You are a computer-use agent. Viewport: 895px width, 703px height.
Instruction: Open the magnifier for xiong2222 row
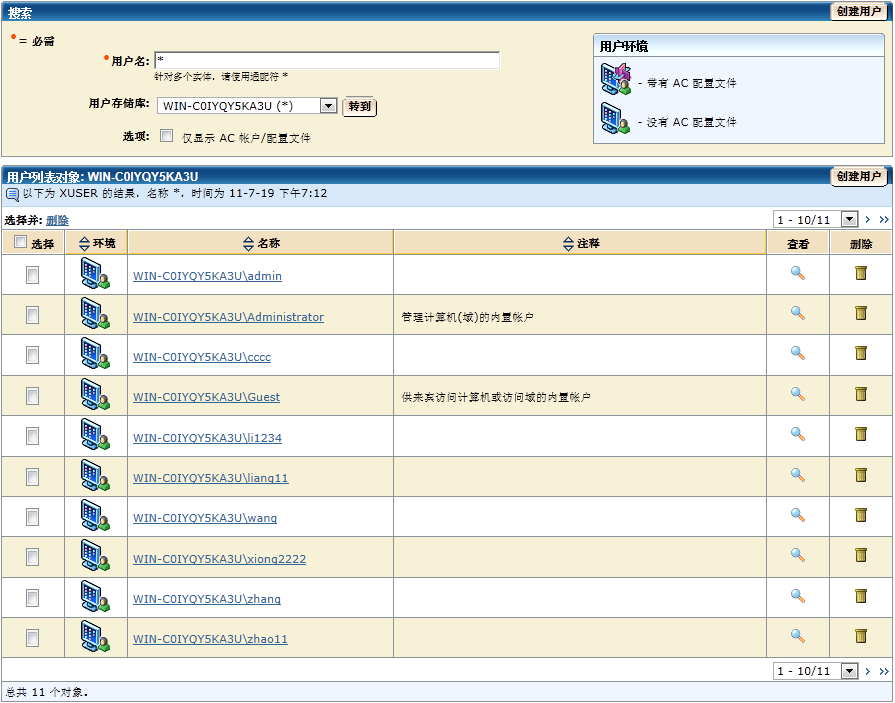click(797, 555)
